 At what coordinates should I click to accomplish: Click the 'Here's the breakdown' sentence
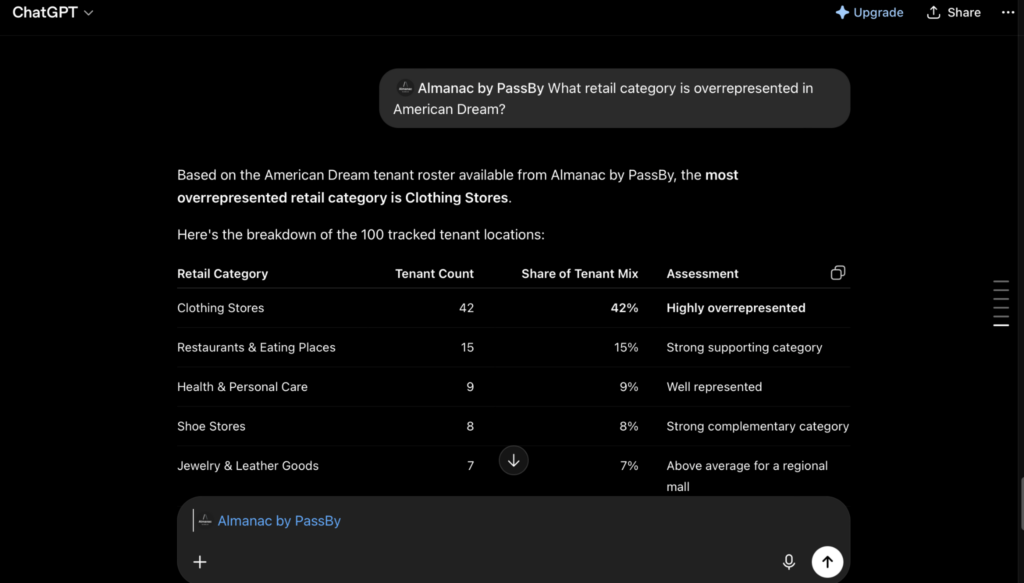tap(360, 234)
